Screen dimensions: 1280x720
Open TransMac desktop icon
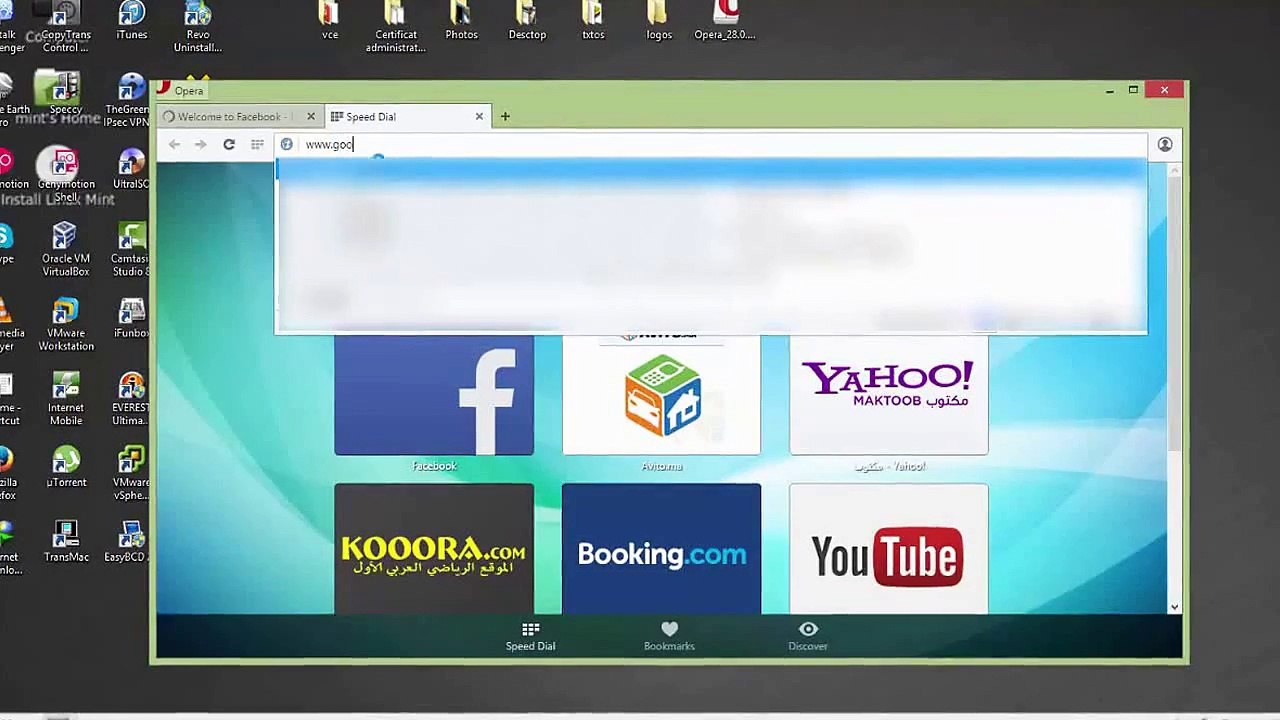66,542
